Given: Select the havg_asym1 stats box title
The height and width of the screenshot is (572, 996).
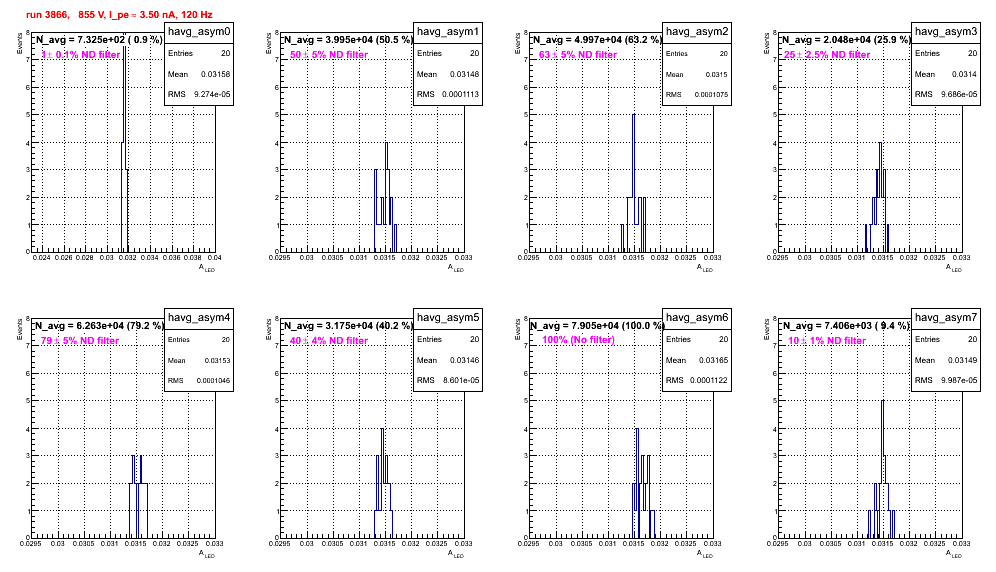Looking at the screenshot, I should tap(448, 32).
